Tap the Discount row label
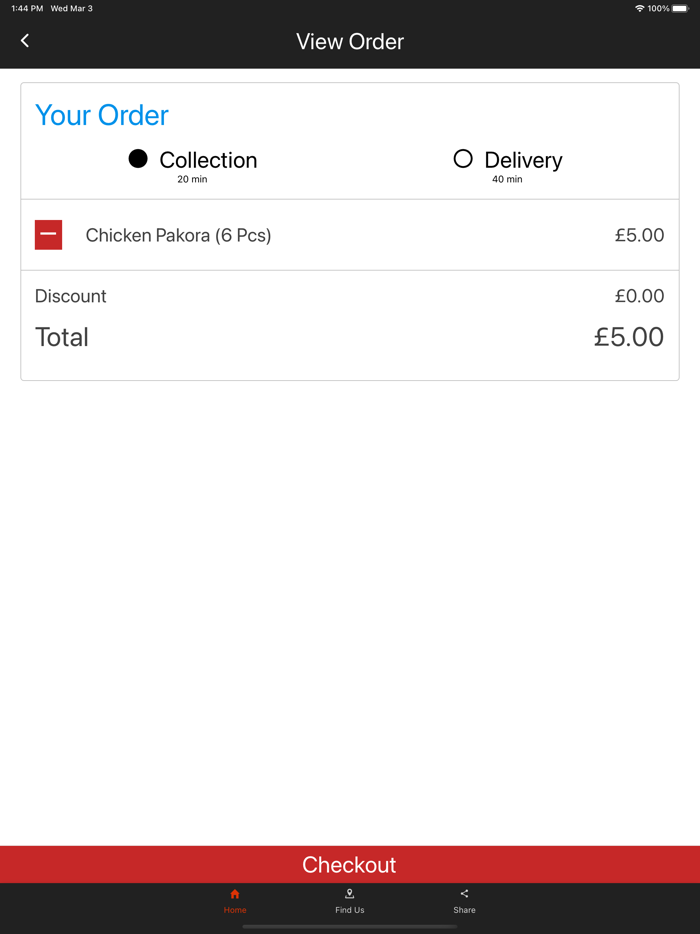700x934 pixels. point(70,296)
